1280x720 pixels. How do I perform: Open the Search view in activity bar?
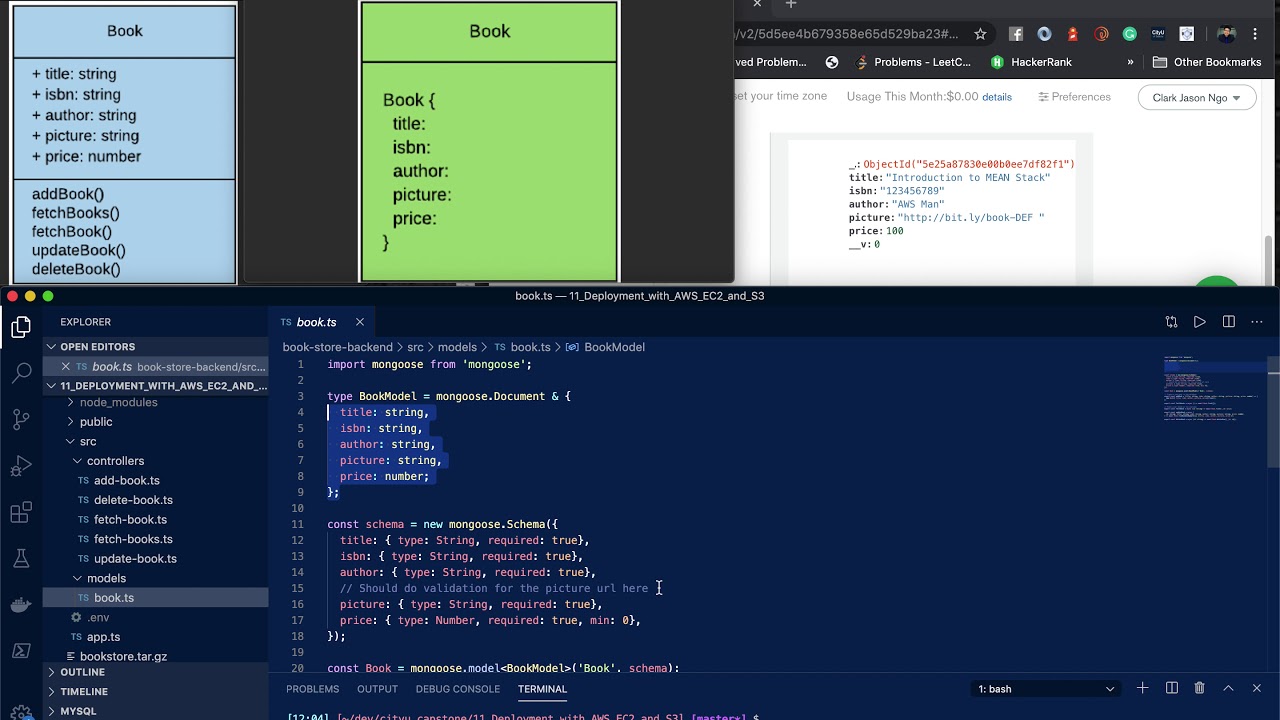pyautogui.click(x=21, y=374)
